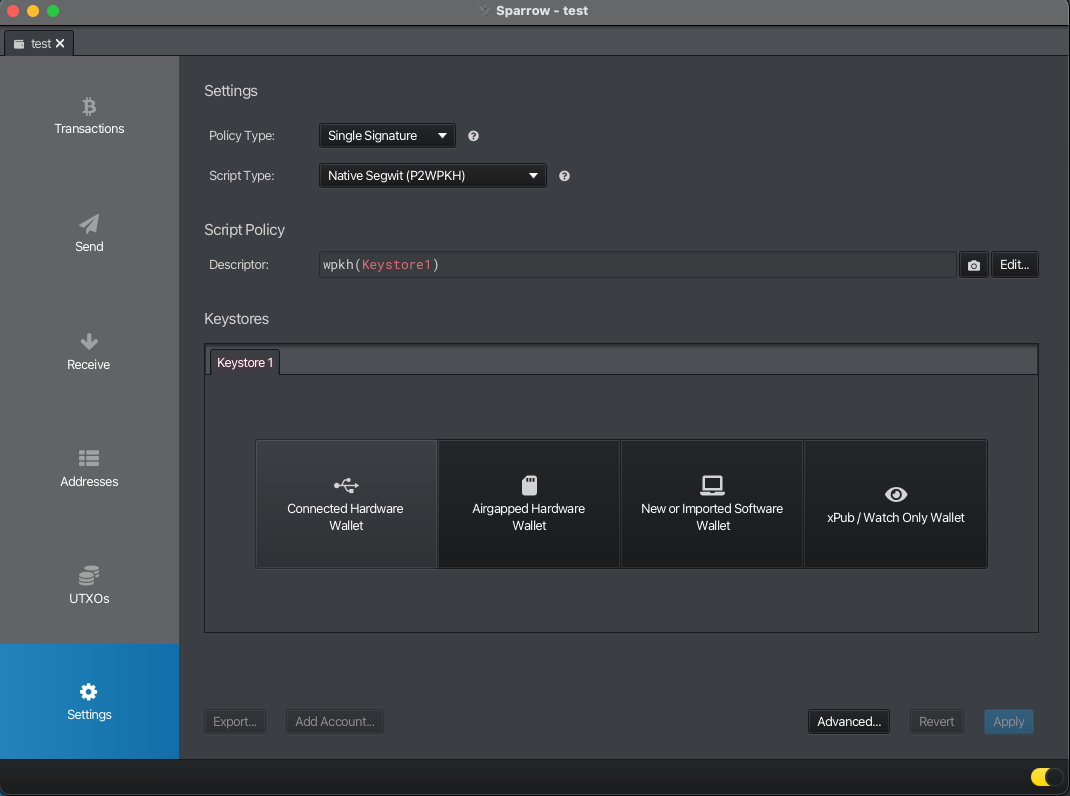The height and width of the screenshot is (796, 1070).
Task: Click the Revert button
Action: (936, 722)
